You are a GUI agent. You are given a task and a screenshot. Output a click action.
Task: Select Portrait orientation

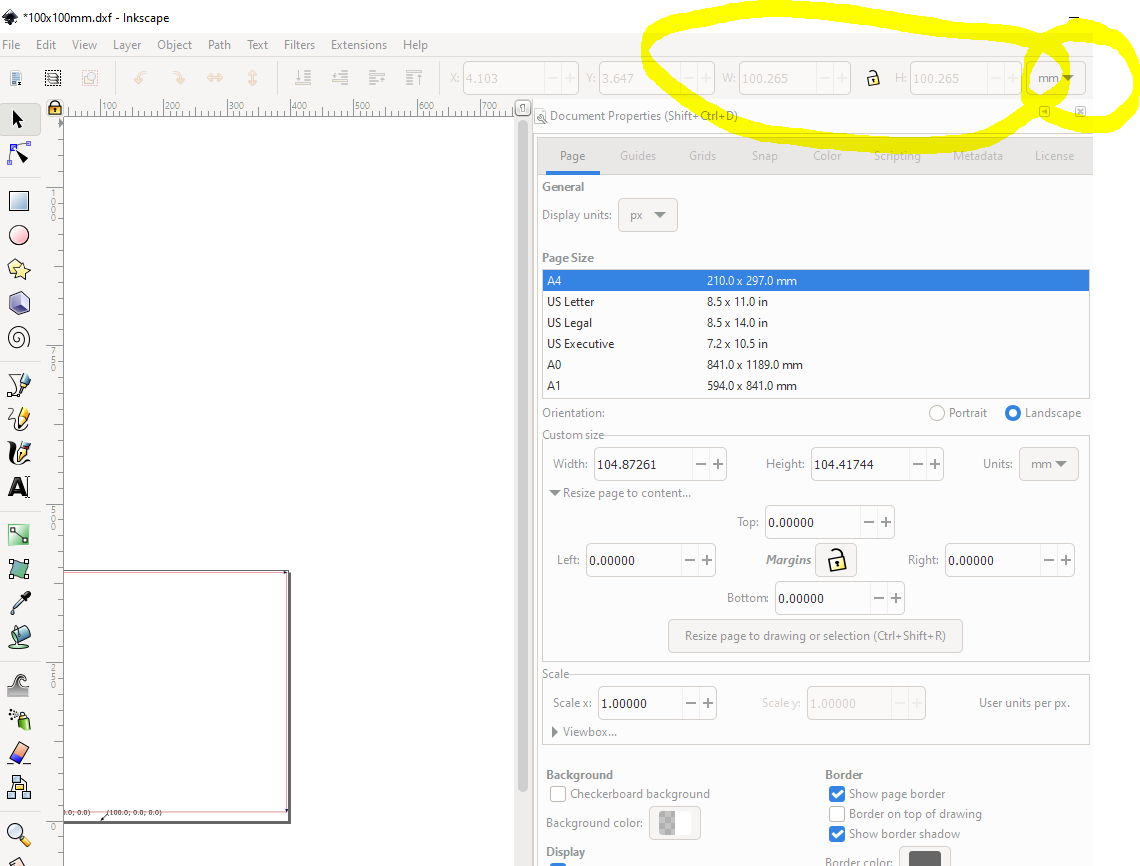coord(937,413)
